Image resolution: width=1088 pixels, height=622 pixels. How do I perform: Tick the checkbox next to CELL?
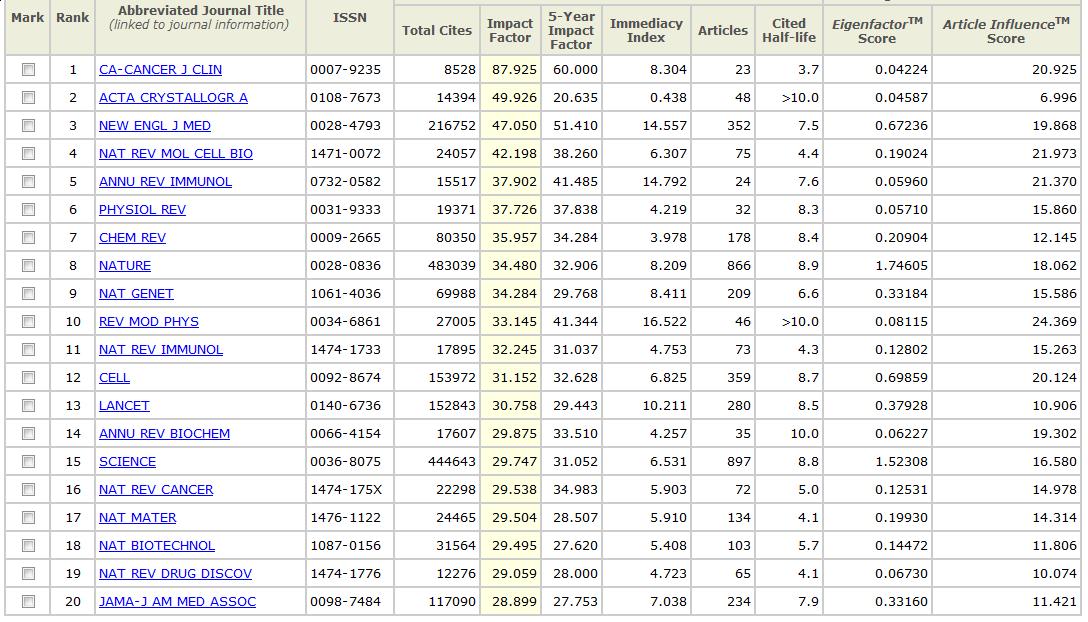click(x=28, y=378)
